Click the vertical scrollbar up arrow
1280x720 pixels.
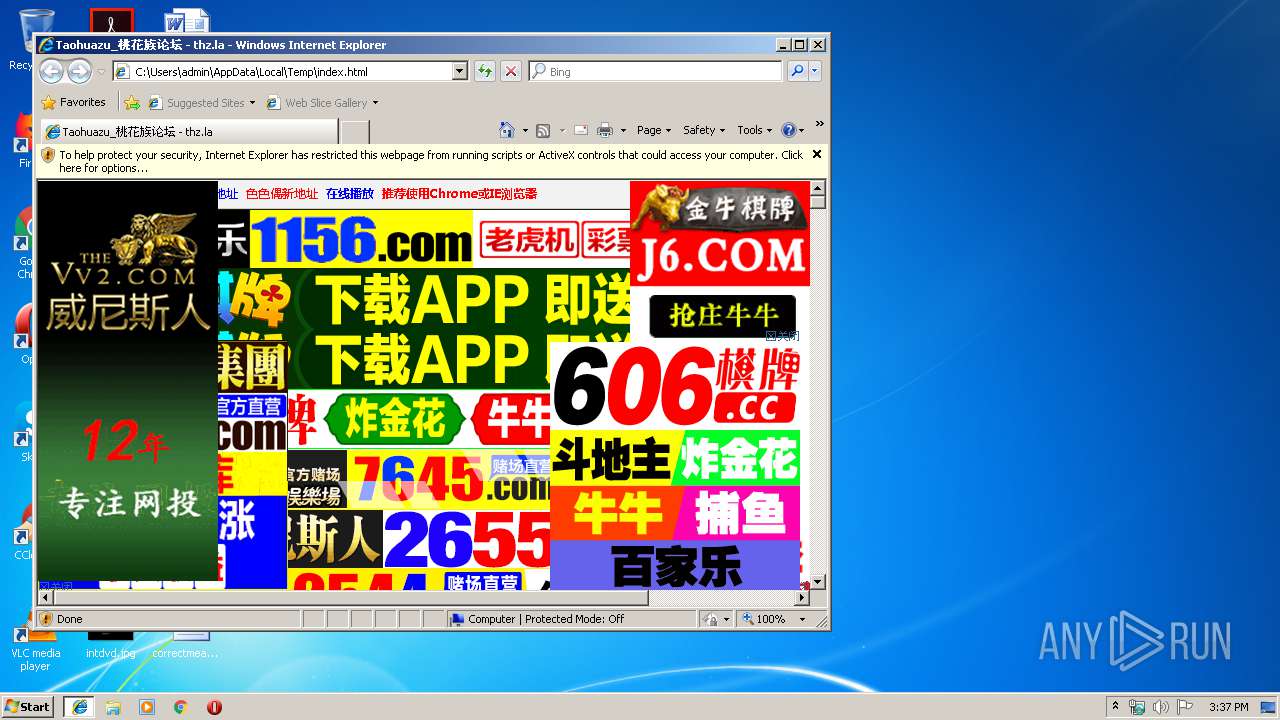tap(817, 188)
